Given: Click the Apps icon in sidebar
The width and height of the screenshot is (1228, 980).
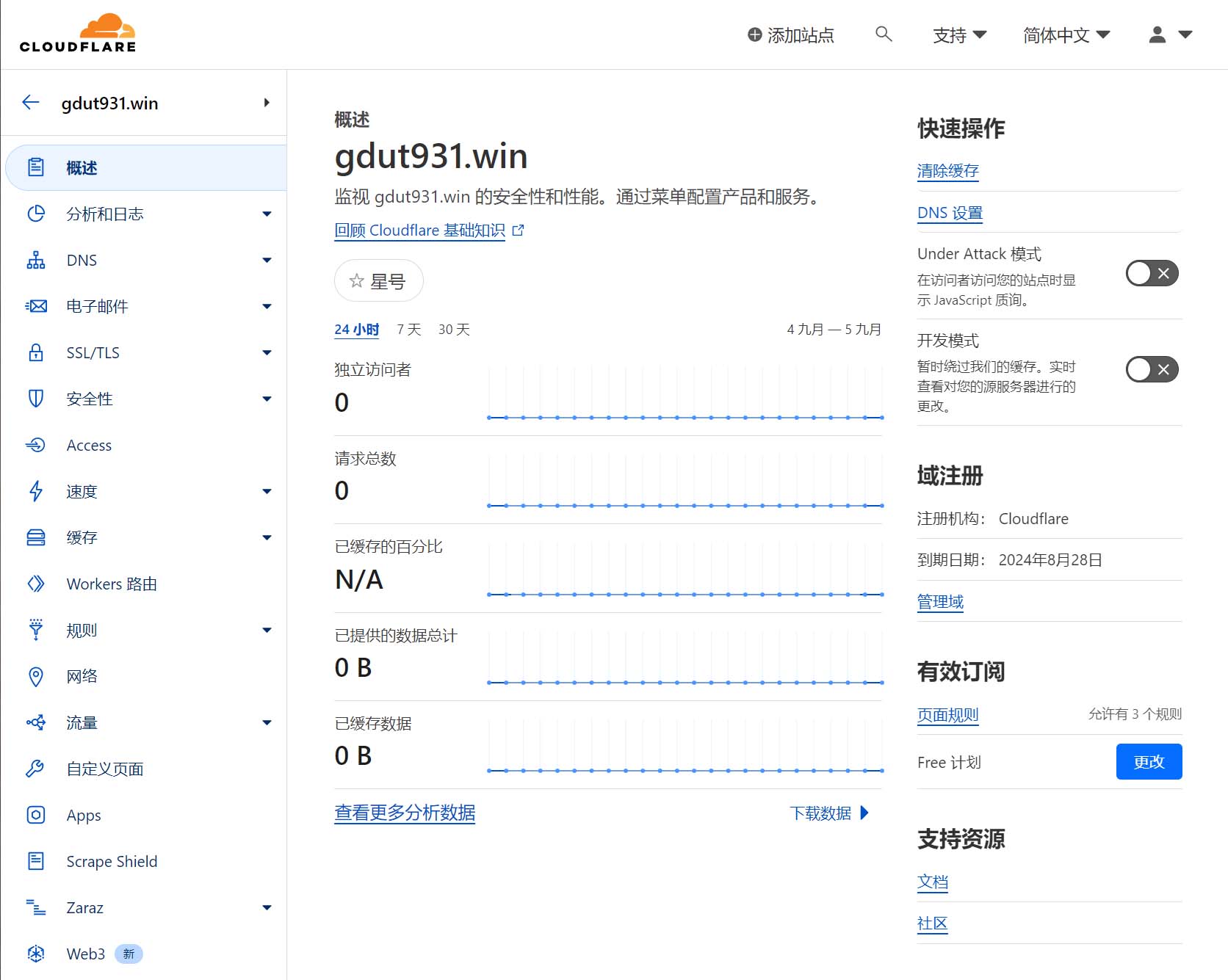Looking at the screenshot, I should (x=36, y=815).
